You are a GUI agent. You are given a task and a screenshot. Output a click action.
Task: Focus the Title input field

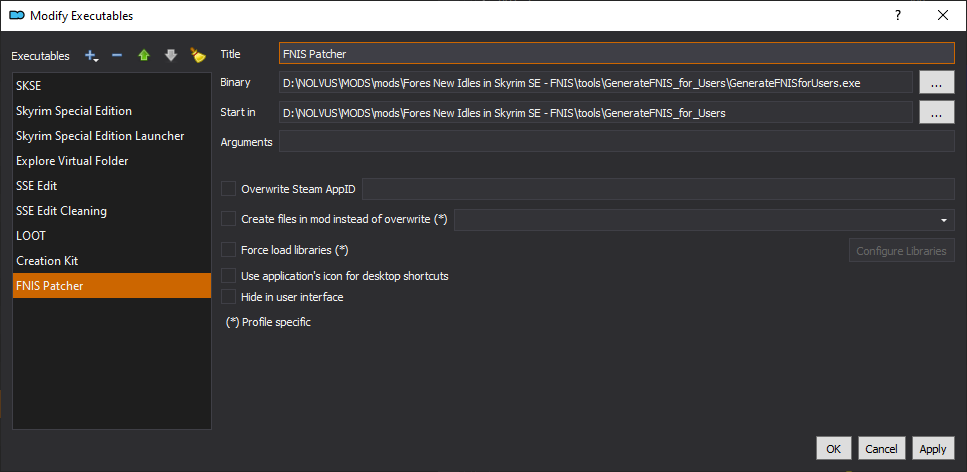coord(617,54)
